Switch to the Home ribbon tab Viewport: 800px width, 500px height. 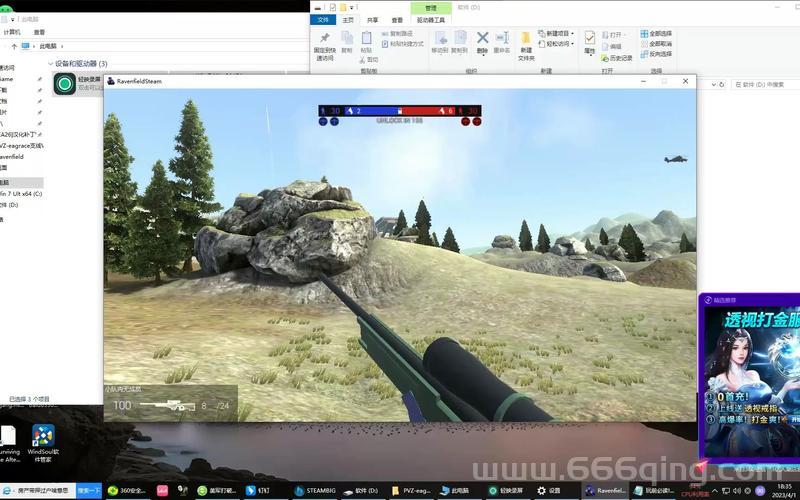(x=348, y=20)
